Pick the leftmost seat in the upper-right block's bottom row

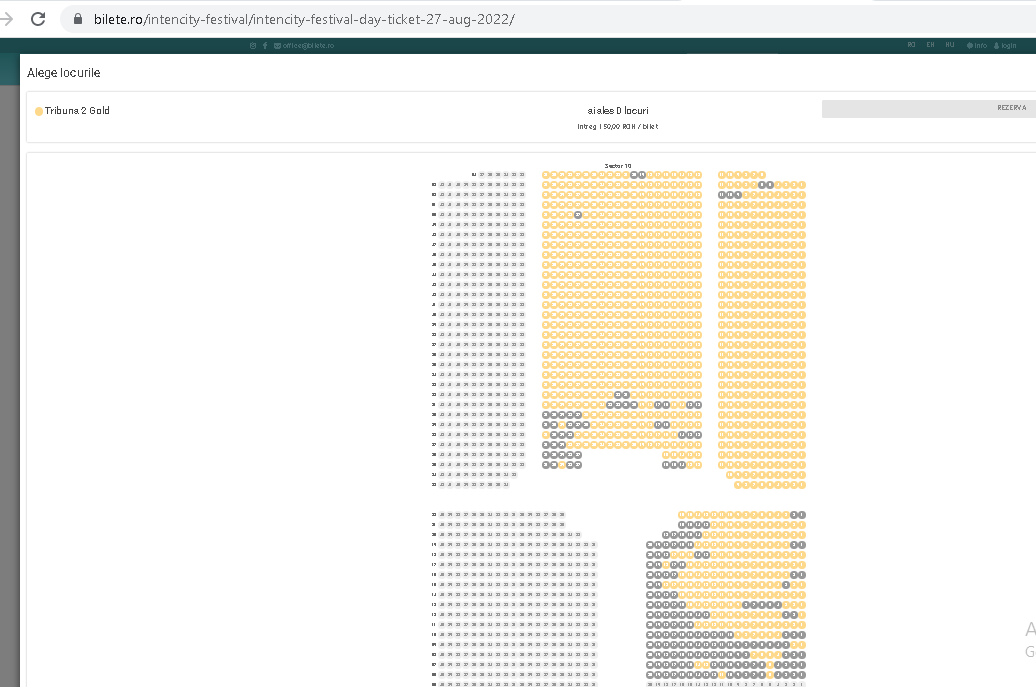point(738,485)
